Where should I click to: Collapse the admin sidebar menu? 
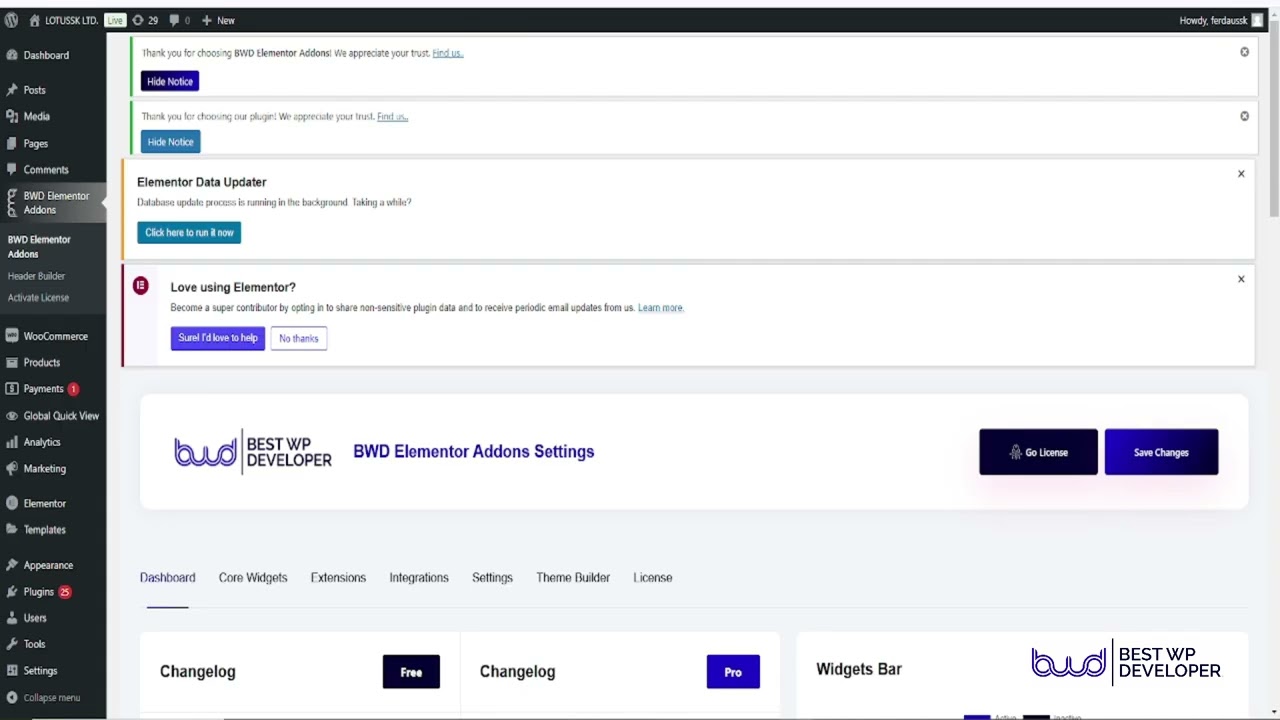43,697
